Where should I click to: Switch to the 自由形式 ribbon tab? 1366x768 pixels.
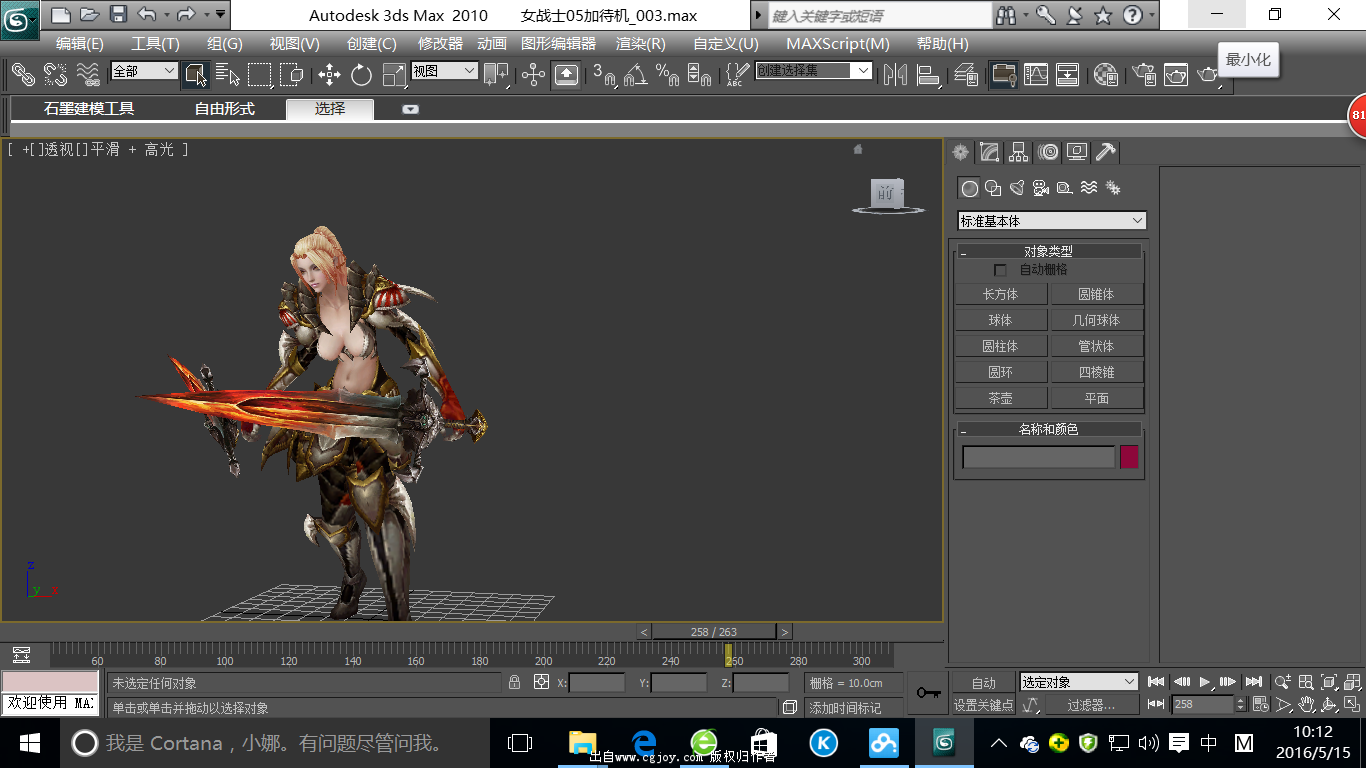[225, 109]
